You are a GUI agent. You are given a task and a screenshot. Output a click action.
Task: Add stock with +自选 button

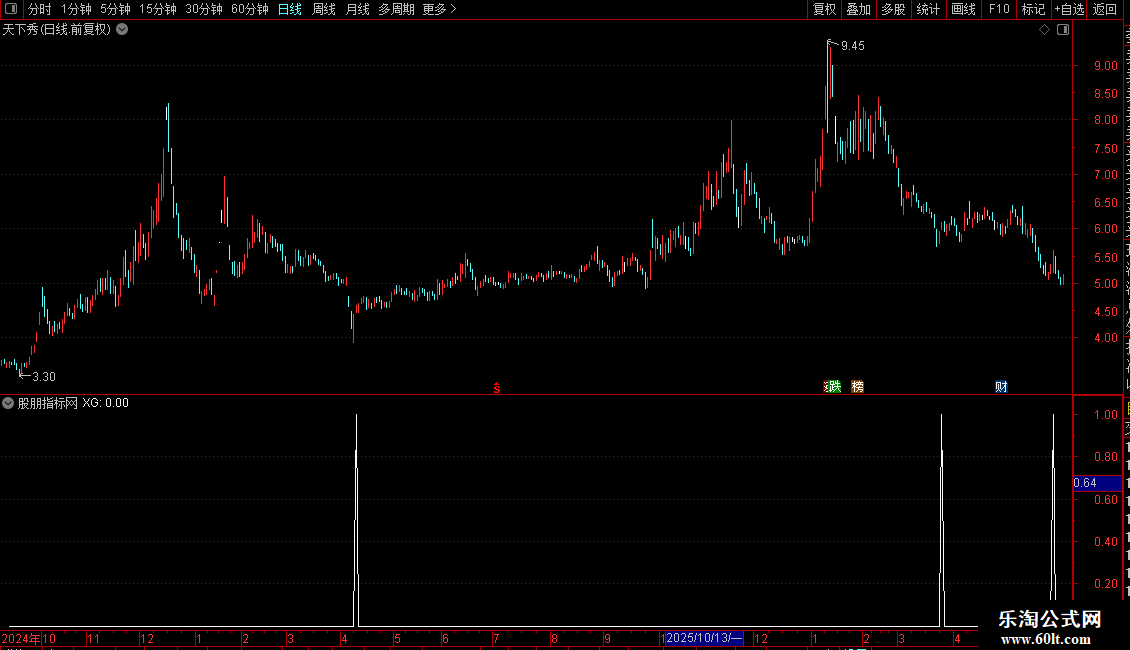1069,9
